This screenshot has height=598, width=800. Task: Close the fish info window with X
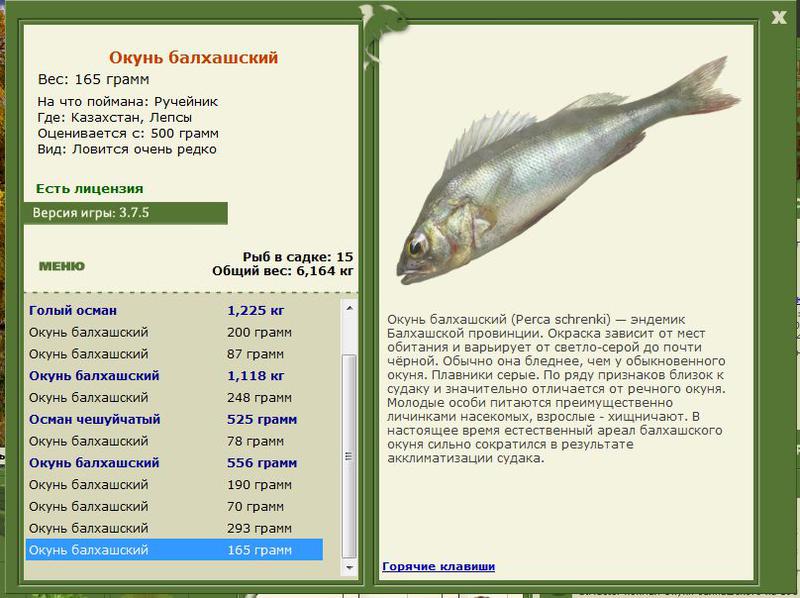tap(779, 17)
